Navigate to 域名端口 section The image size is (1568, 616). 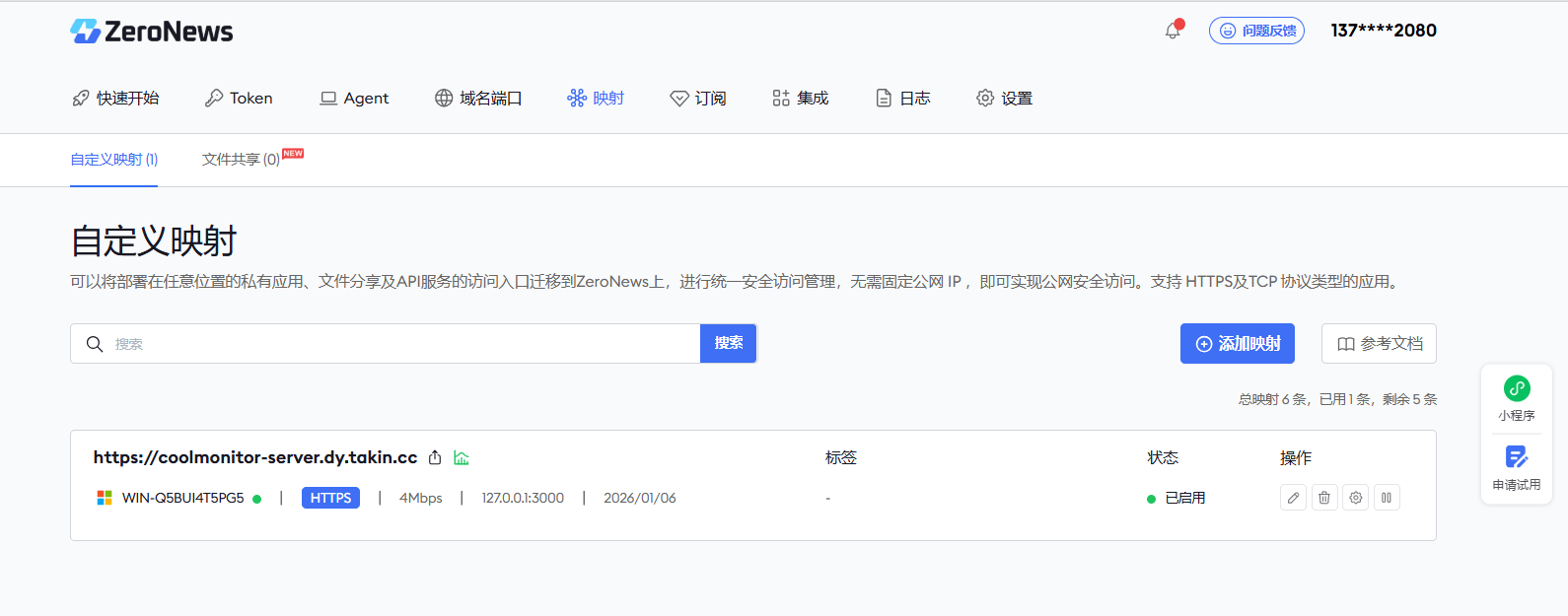478,99
